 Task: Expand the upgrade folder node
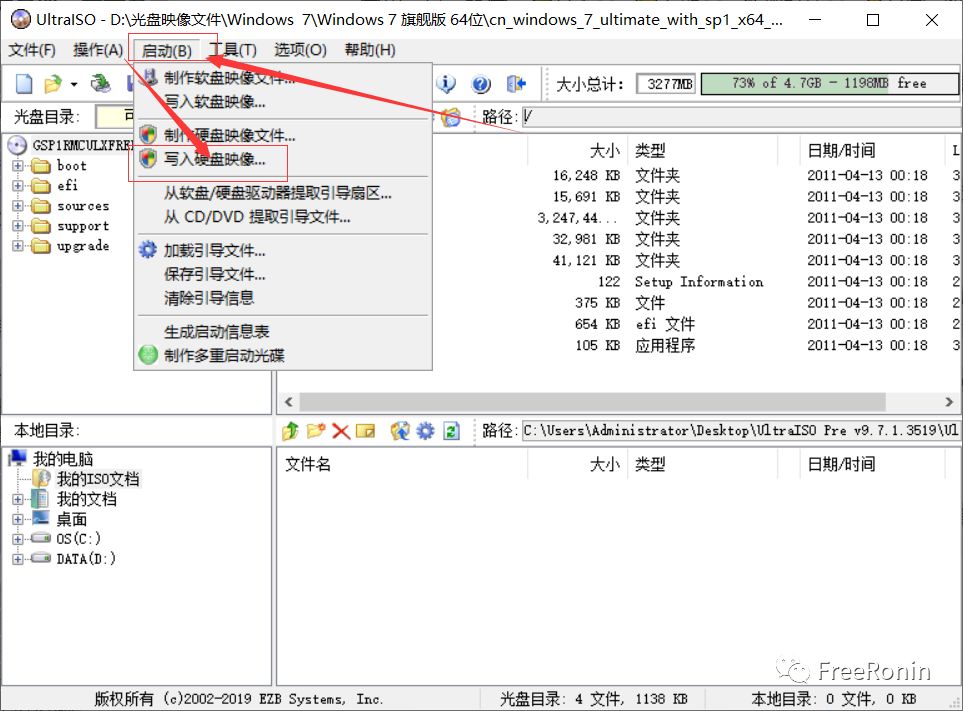click(18, 246)
